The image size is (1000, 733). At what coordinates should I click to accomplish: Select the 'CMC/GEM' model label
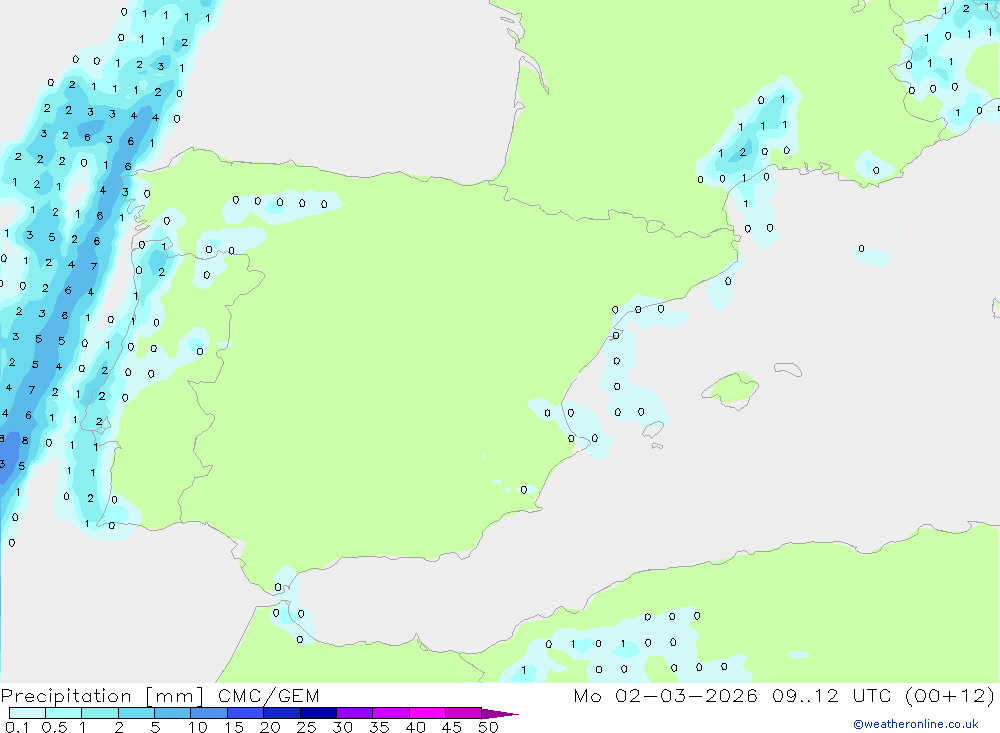pyautogui.click(x=268, y=696)
